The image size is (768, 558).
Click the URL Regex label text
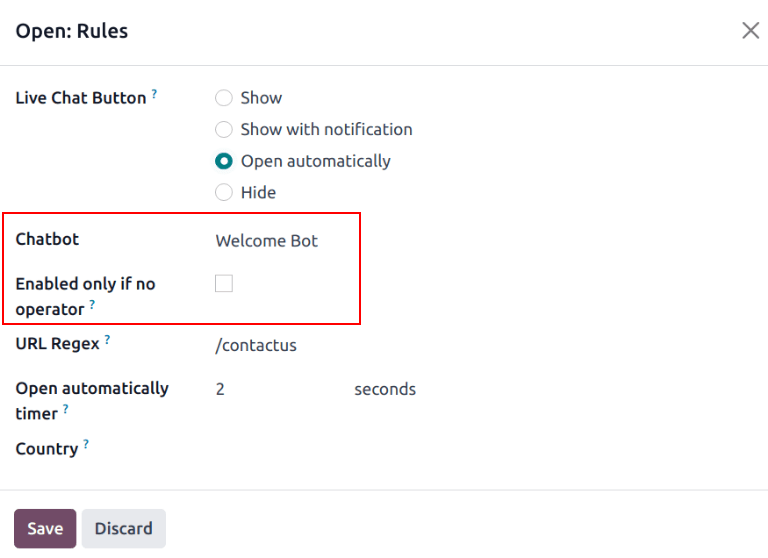(58, 344)
